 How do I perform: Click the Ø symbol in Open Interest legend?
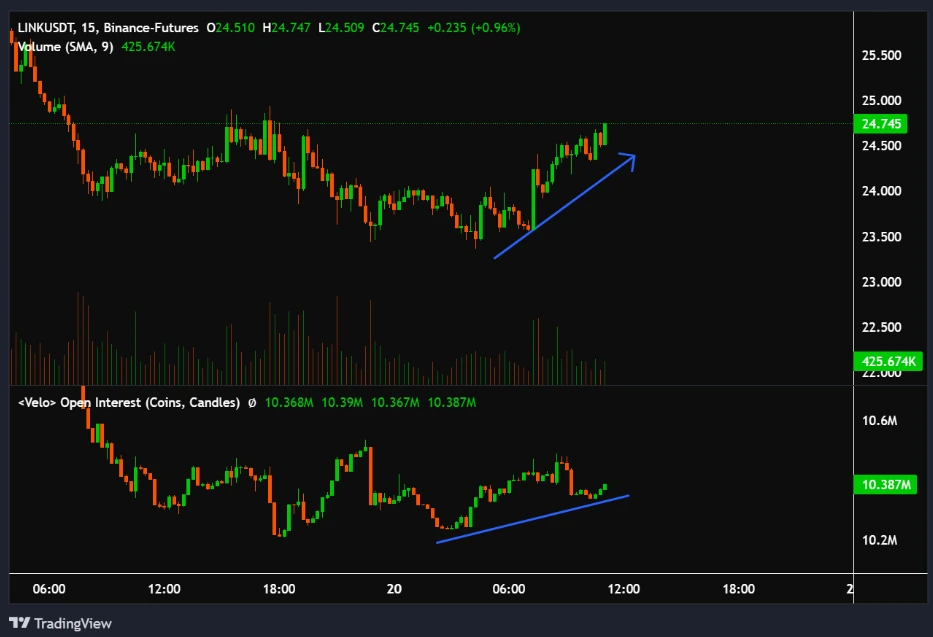pyautogui.click(x=252, y=403)
